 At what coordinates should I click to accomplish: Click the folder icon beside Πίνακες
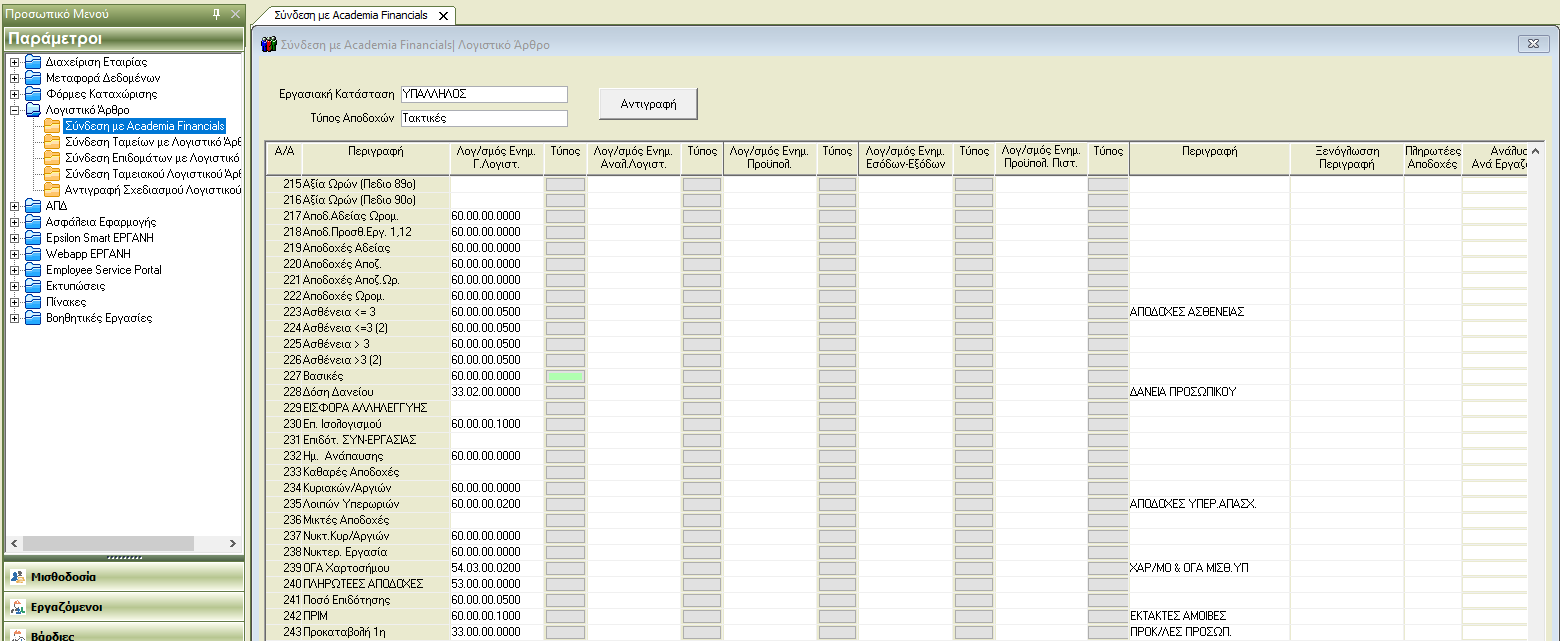(33, 302)
